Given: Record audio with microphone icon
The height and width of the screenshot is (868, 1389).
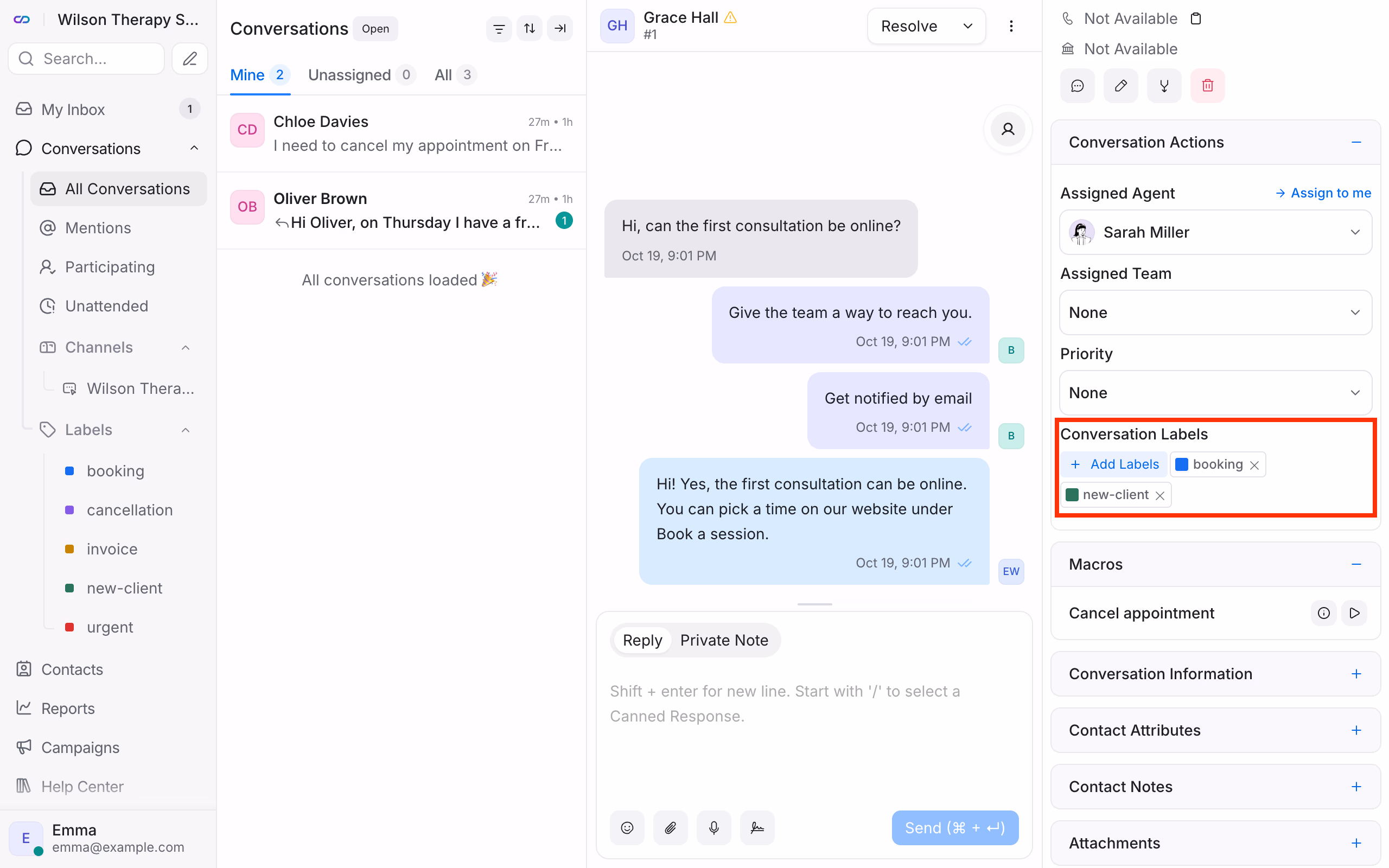Looking at the screenshot, I should click(714, 827).
